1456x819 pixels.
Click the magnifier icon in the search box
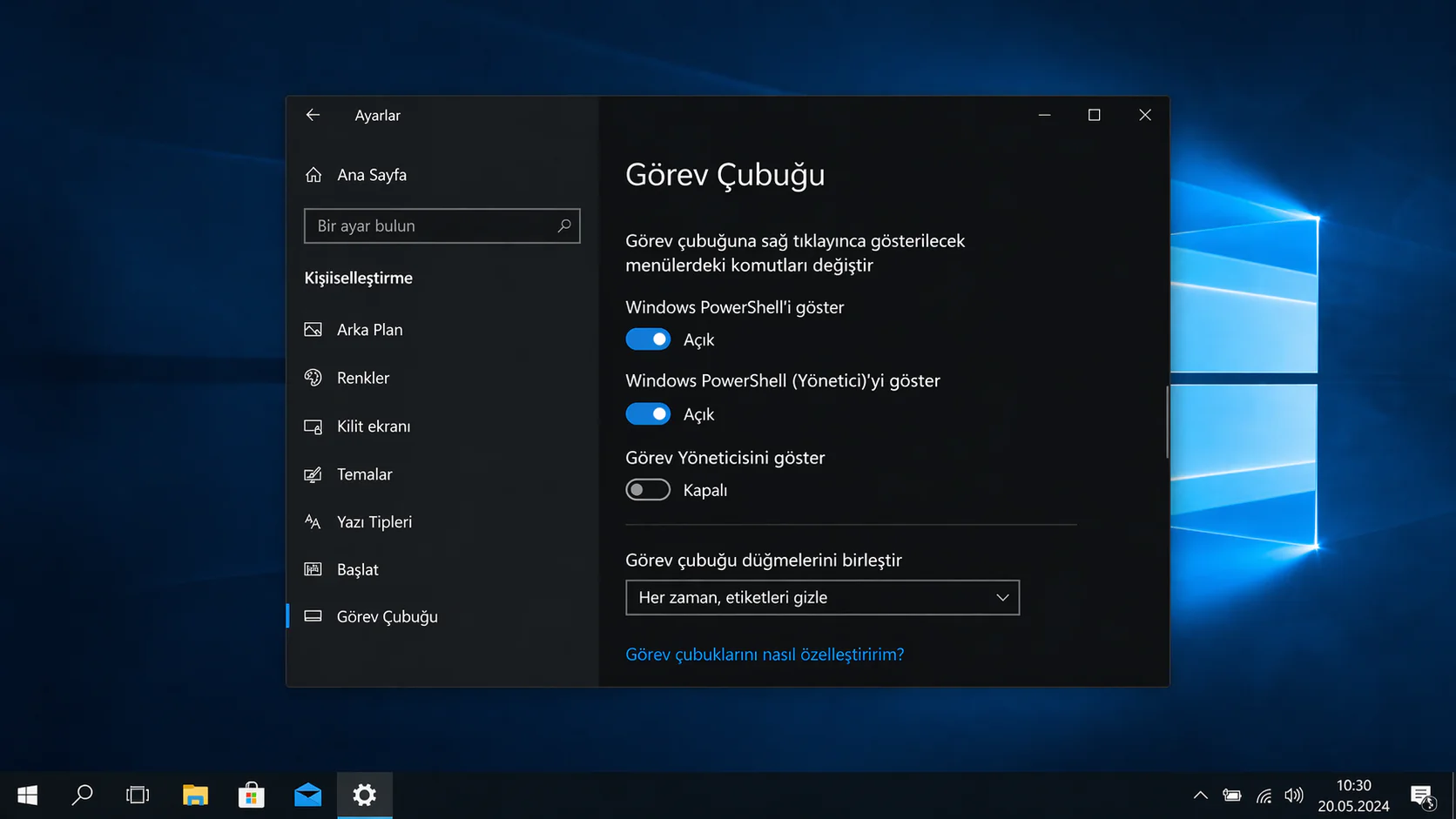563,225
